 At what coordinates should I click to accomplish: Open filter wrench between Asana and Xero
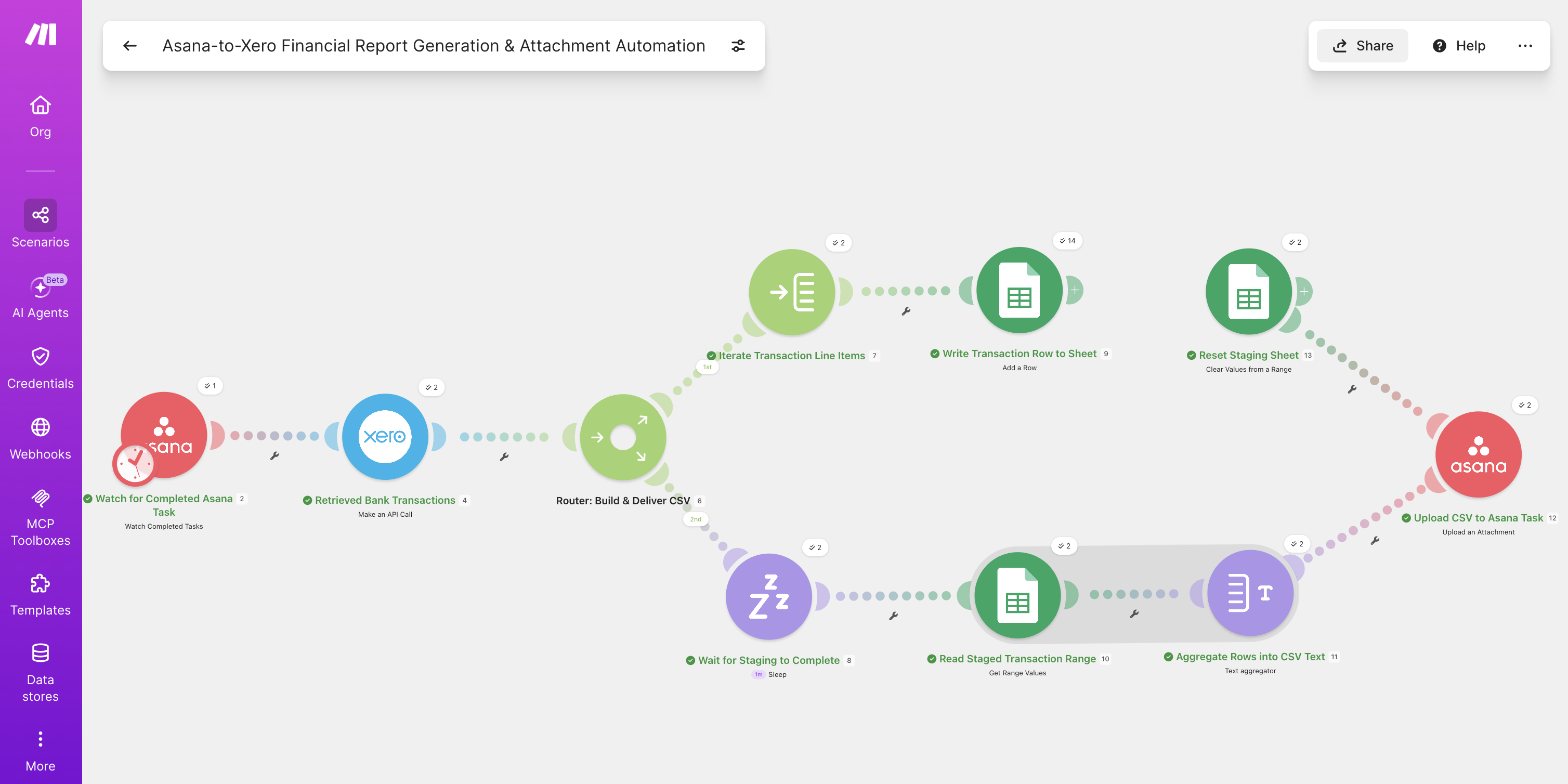point(275,455)
